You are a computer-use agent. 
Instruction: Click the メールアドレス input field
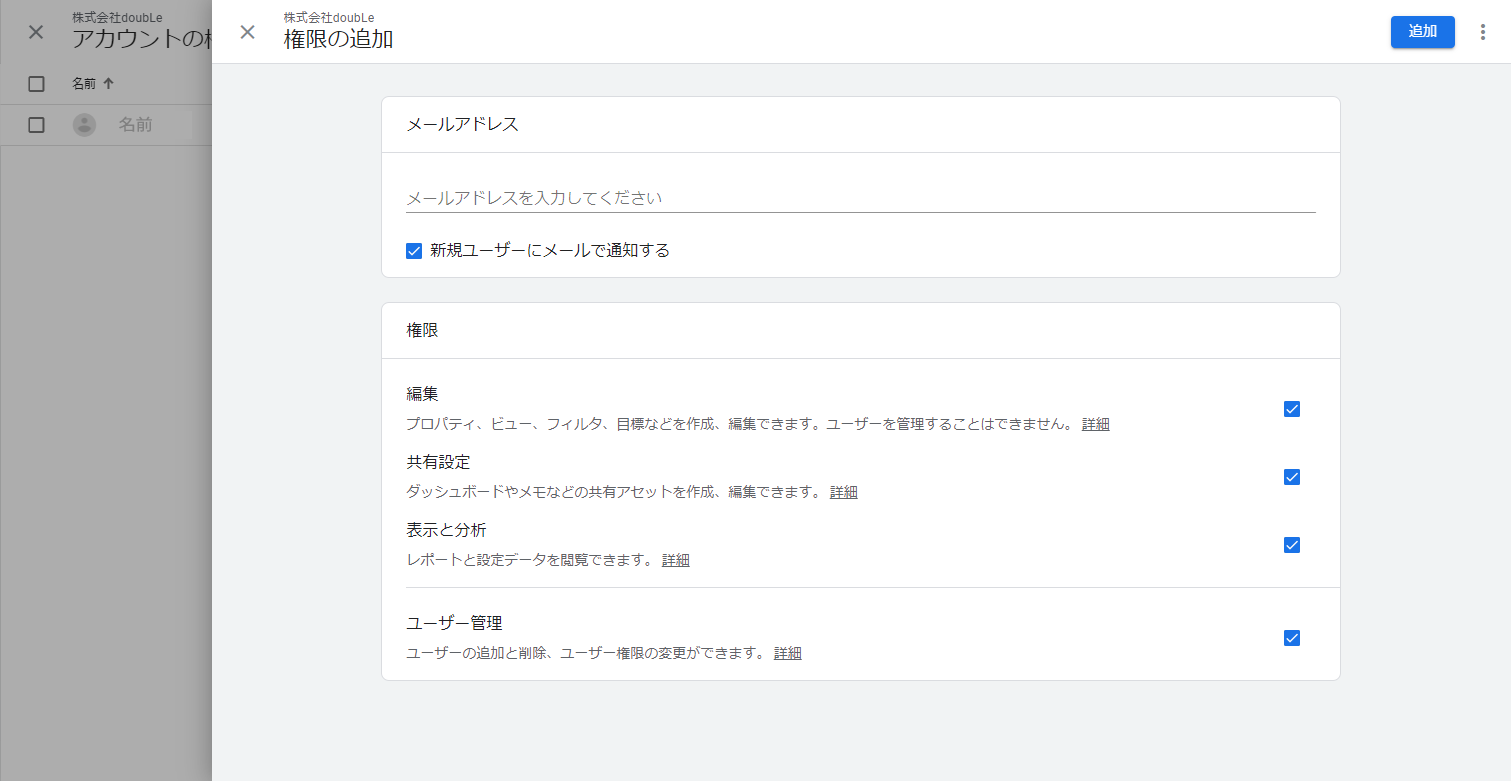coord(860,198)
